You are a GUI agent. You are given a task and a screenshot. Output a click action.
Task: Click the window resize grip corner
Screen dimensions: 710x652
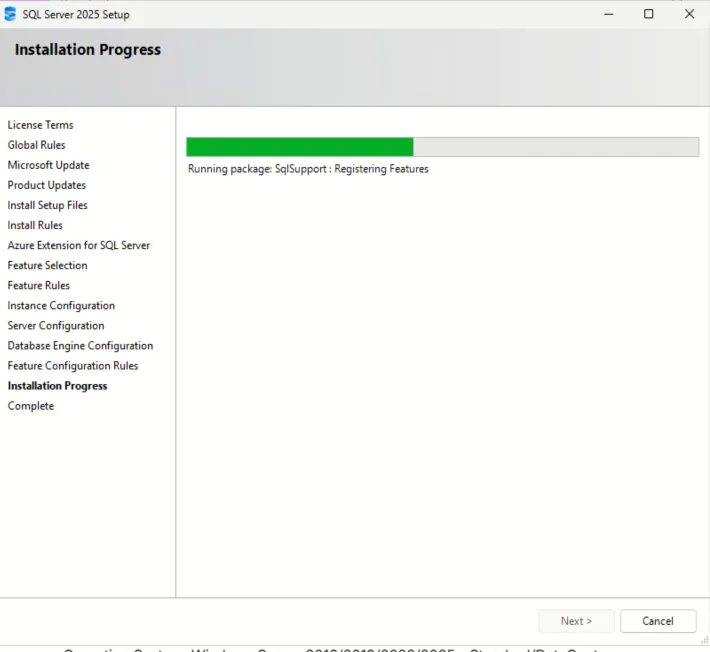point(705,639)
